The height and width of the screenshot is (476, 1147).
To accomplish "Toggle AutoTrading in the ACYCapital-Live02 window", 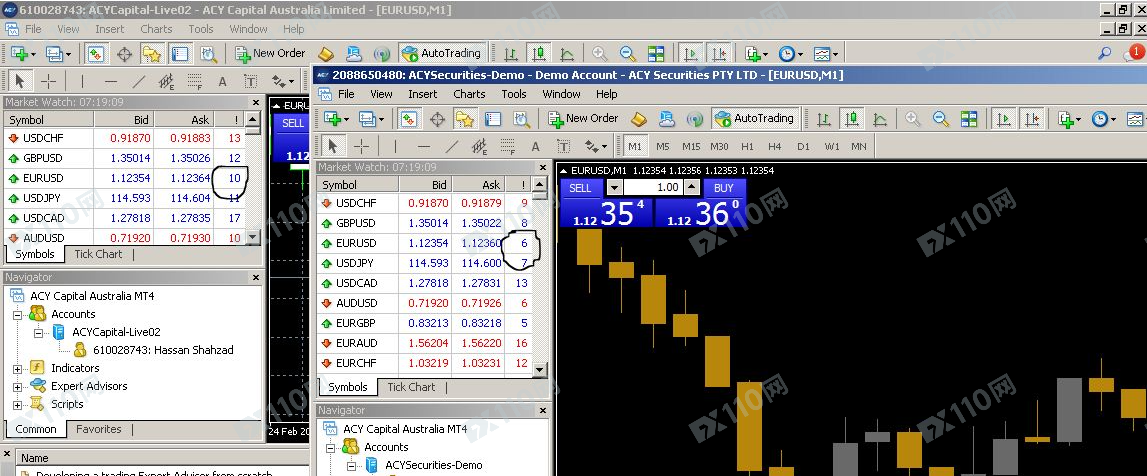I will (441, 53).
